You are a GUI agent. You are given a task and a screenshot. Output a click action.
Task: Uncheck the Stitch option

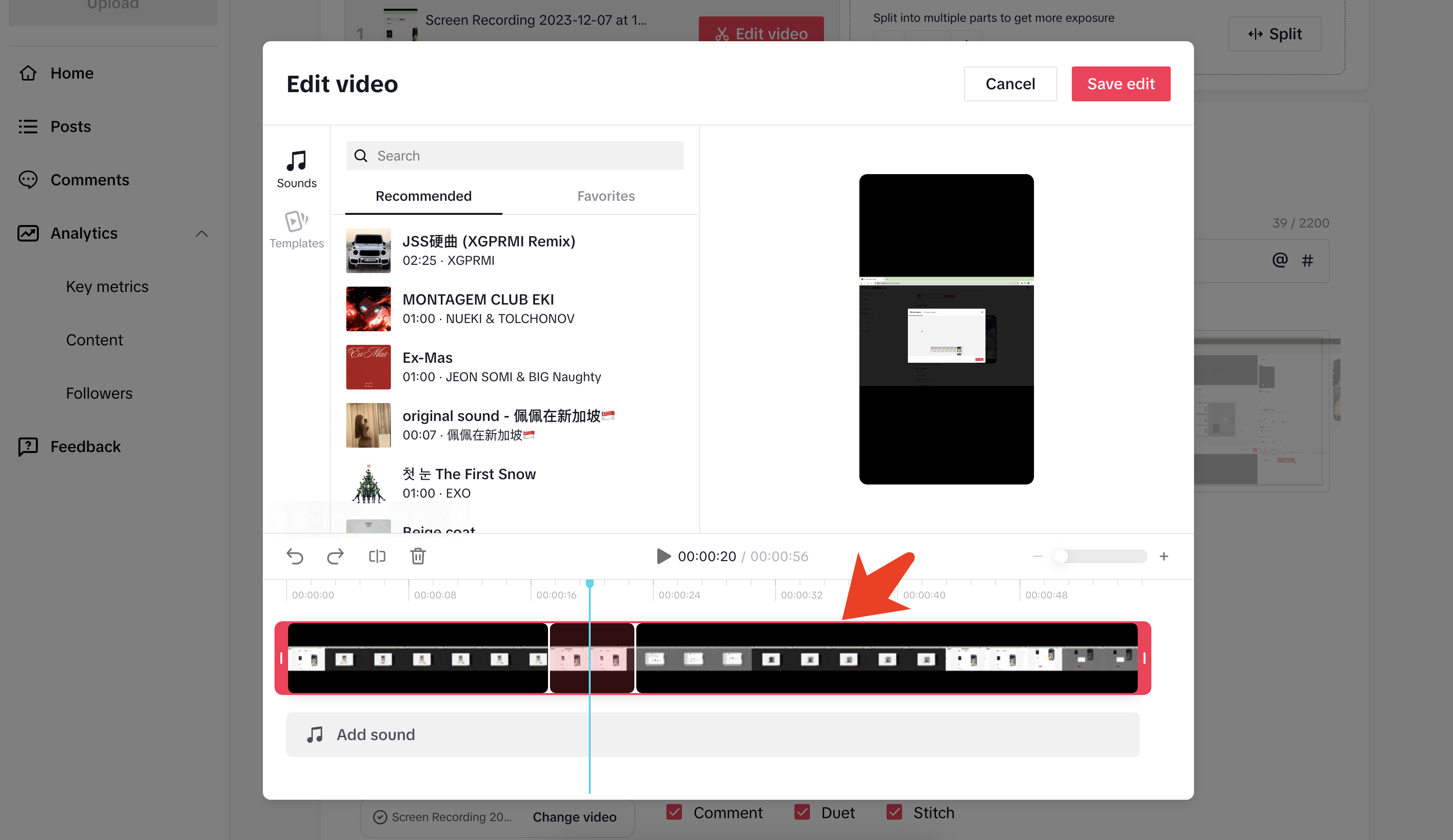point(894,812)
